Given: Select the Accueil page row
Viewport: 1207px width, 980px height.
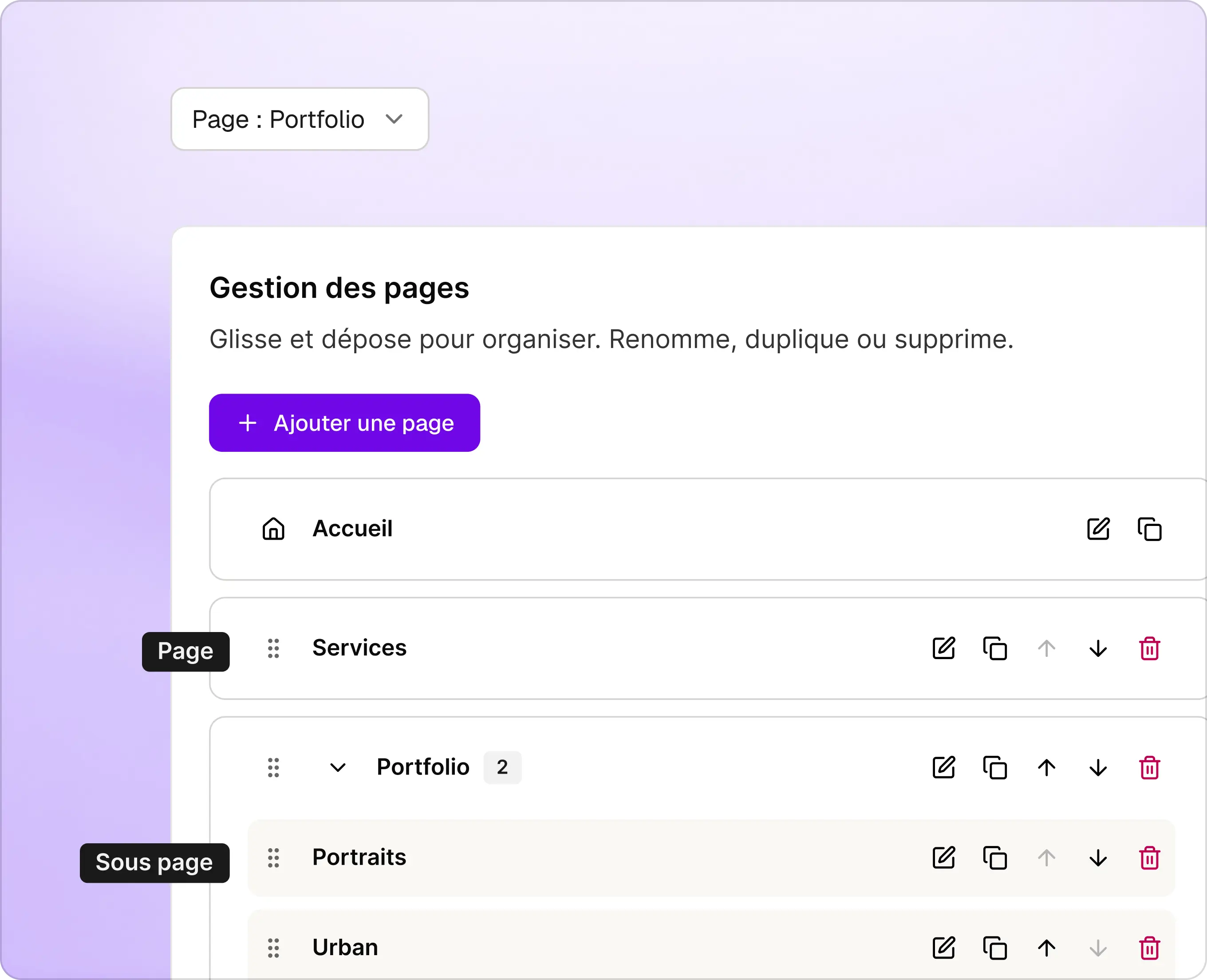Looking at the screenshot, I should [x=621, y=529].
